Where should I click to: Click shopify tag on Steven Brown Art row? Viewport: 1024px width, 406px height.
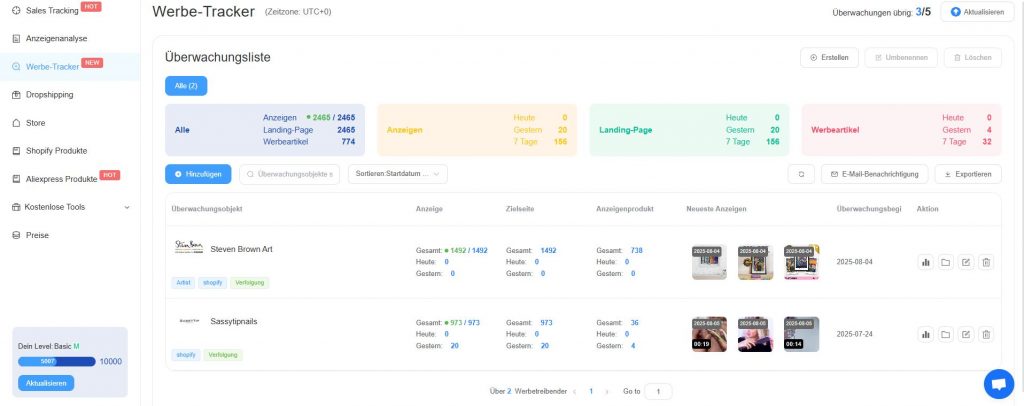[x=212, y=283]
